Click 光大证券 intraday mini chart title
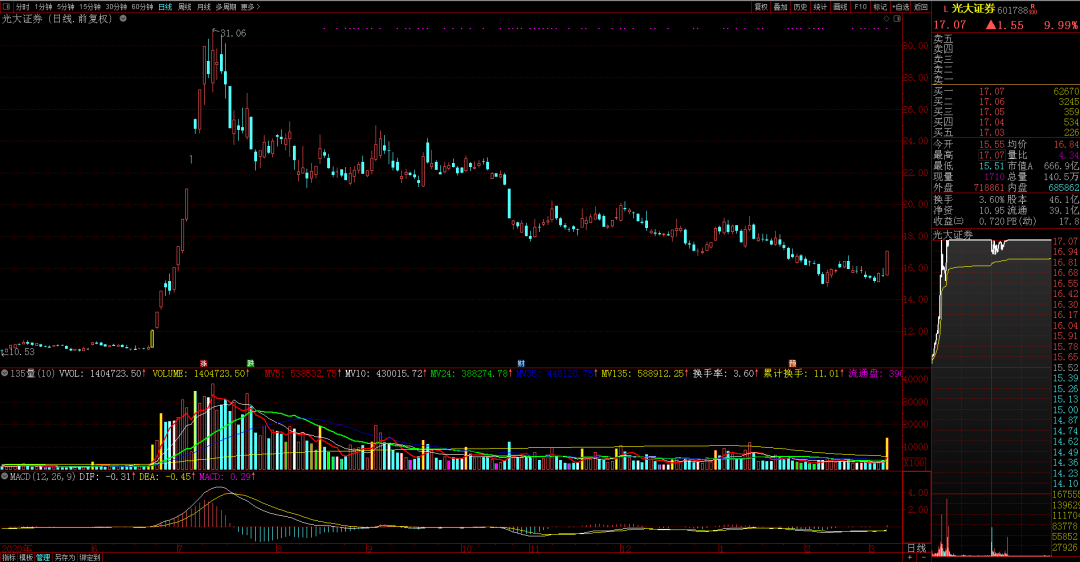1080x562 pixels. (x=953, y=235)
